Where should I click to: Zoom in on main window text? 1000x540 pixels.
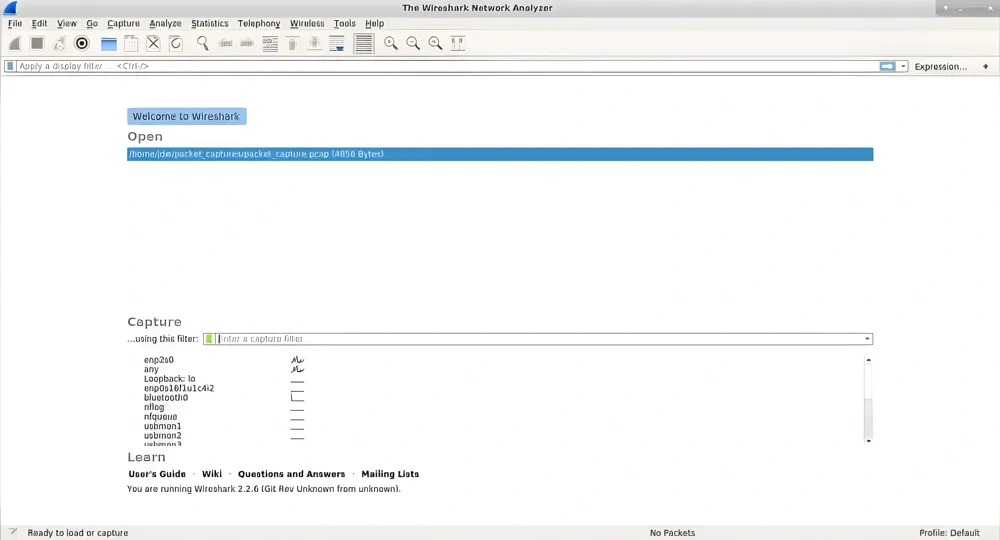click(x=391, y=43)
